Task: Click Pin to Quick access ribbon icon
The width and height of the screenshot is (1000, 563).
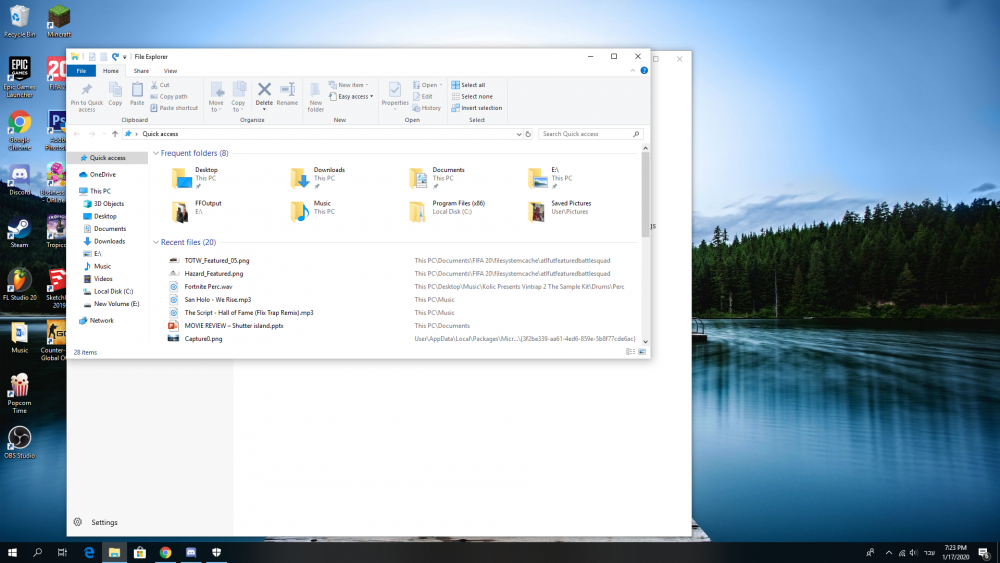Action: tap(87, 97)
